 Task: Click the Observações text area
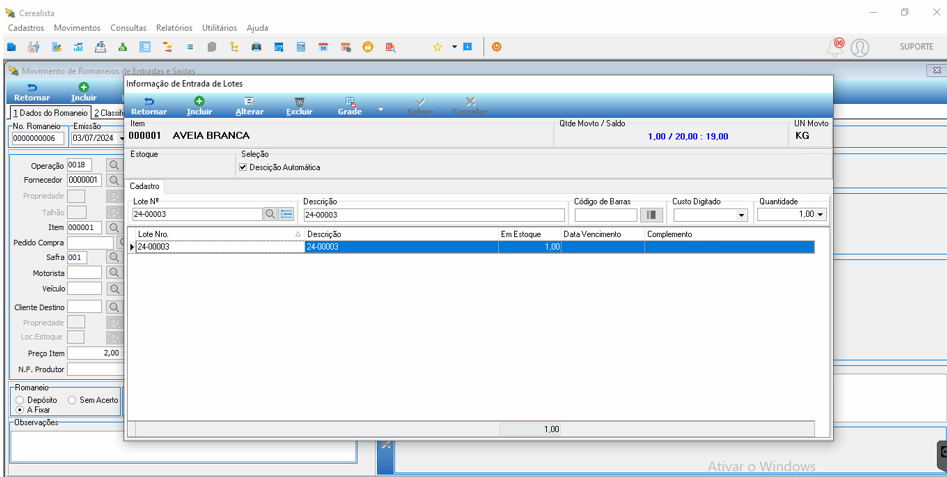coord(184,447)
